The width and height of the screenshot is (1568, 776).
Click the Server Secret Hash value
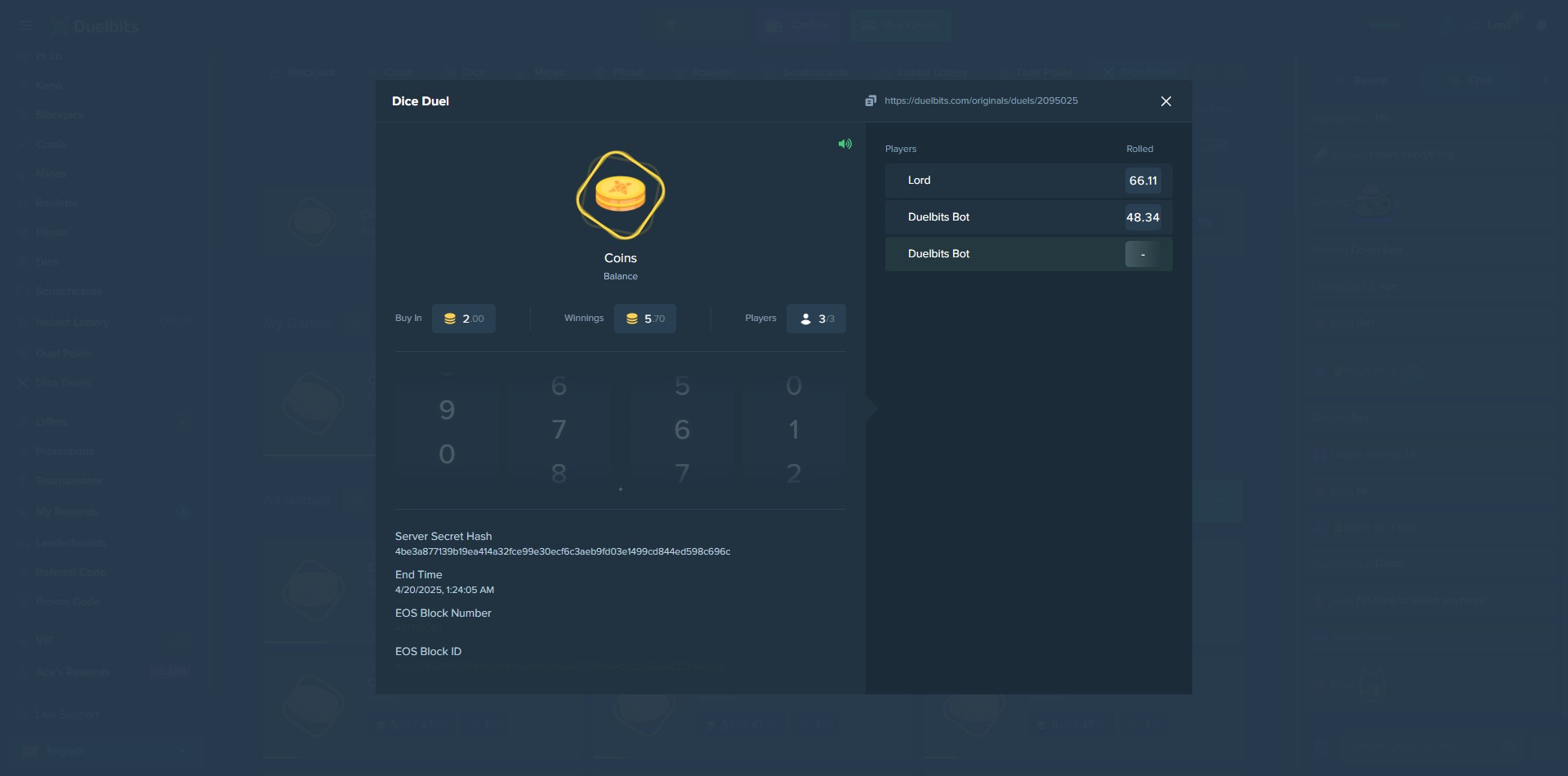[x=563, y=551]
